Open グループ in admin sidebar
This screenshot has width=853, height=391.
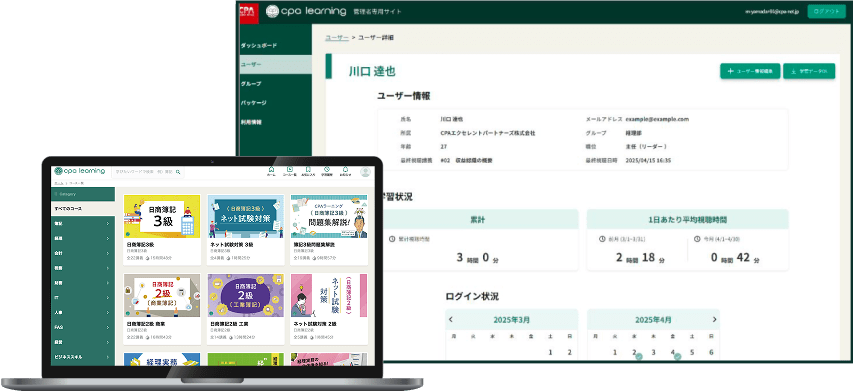tap(275, 84)
